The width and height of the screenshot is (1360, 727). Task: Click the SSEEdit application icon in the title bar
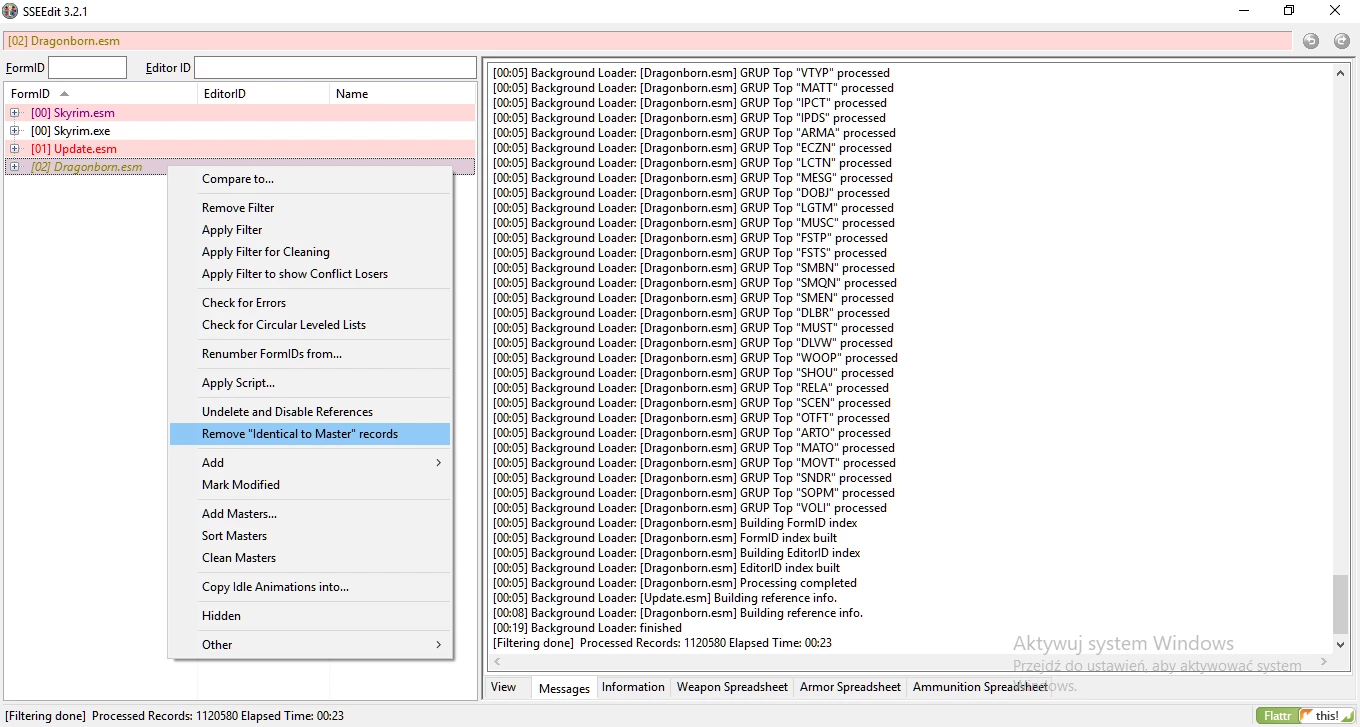coord(10,11)
